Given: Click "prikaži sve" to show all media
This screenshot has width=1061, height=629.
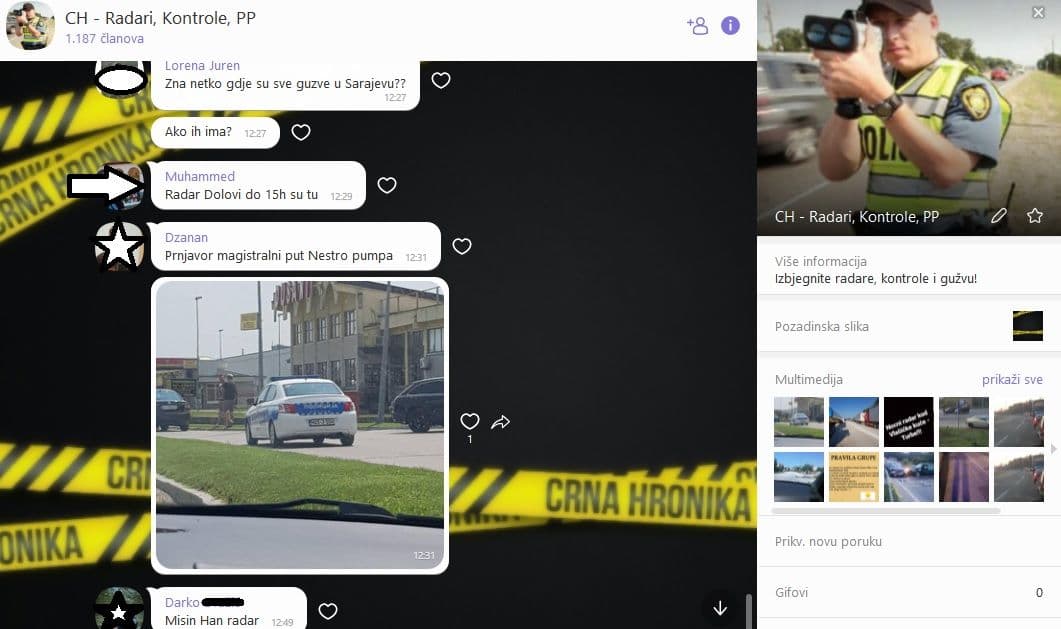Looking at the screenshot, I should [x=1012, y=380].
